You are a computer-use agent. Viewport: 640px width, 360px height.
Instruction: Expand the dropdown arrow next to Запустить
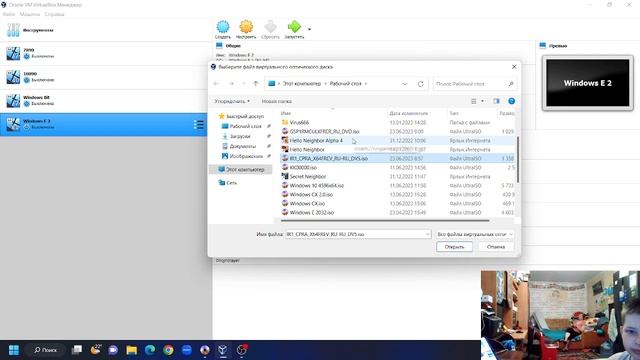[309, 29]
